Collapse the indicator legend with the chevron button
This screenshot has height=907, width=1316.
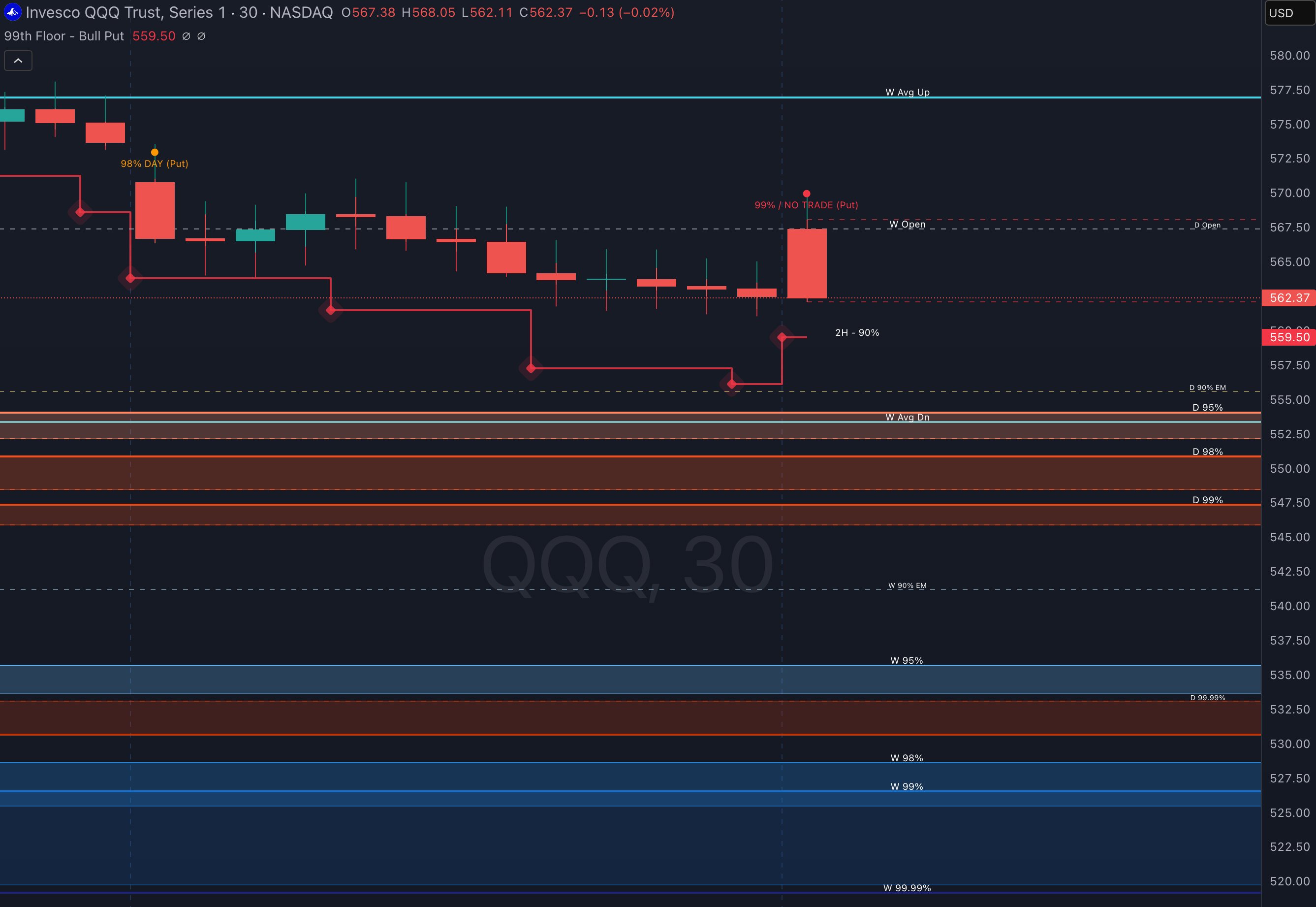click(x=18, y=61)
